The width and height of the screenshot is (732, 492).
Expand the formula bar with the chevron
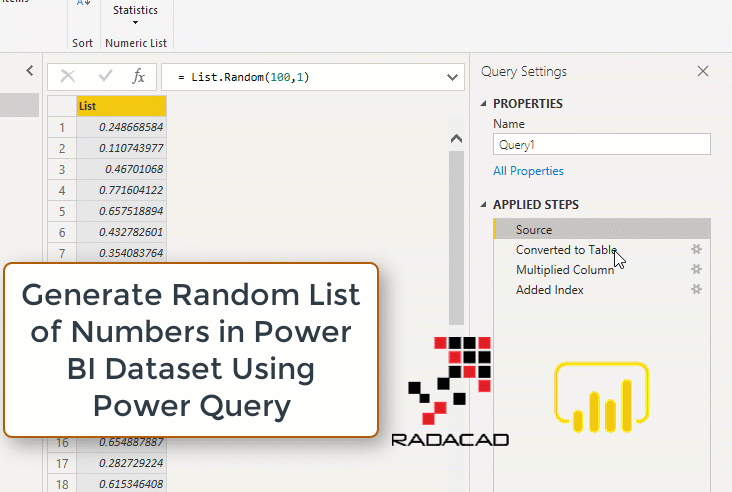point(452,77)
